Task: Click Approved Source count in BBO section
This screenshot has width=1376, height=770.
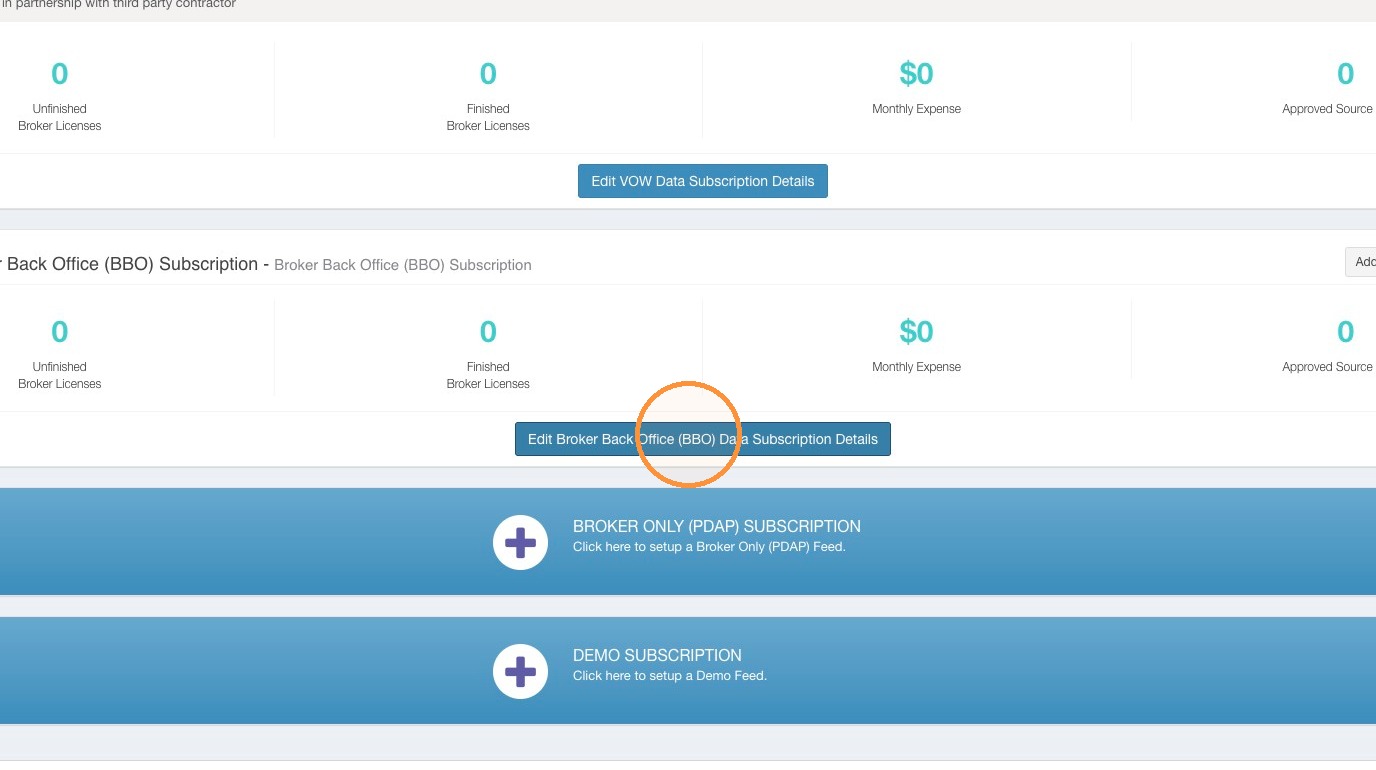Action: [x=1345, y=331]
